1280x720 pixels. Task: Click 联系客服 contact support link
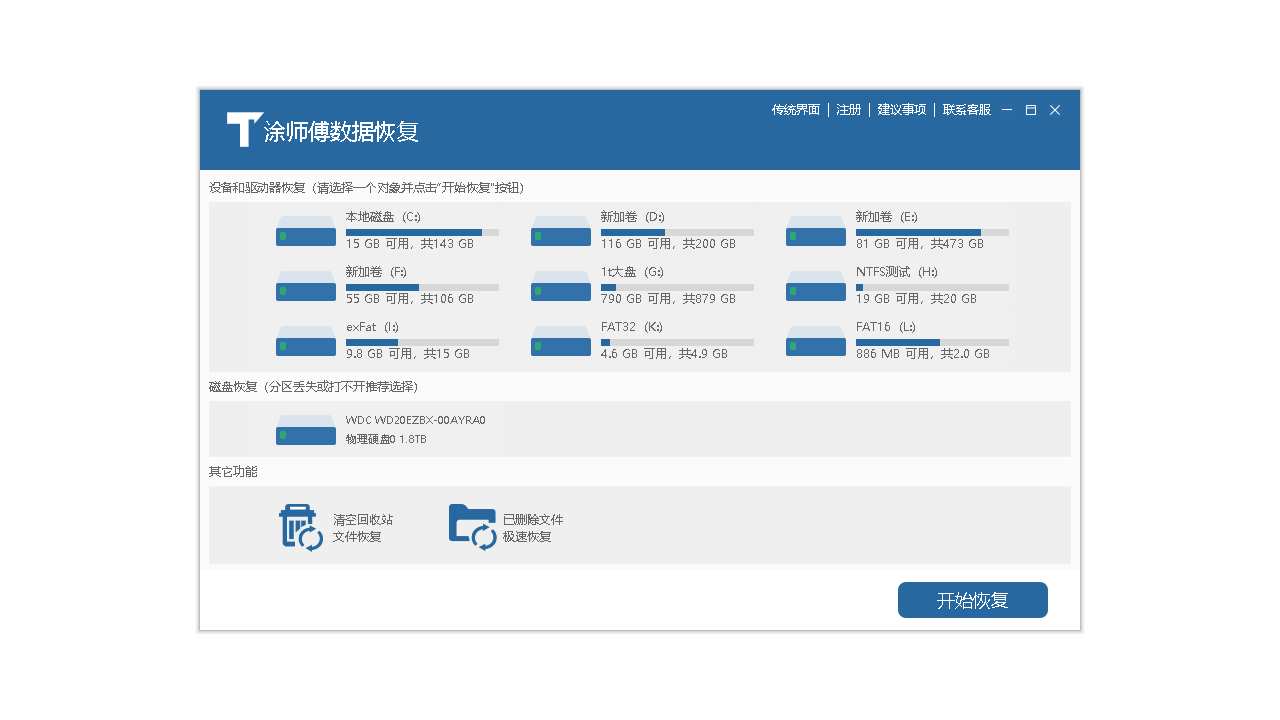coord(966,110)
